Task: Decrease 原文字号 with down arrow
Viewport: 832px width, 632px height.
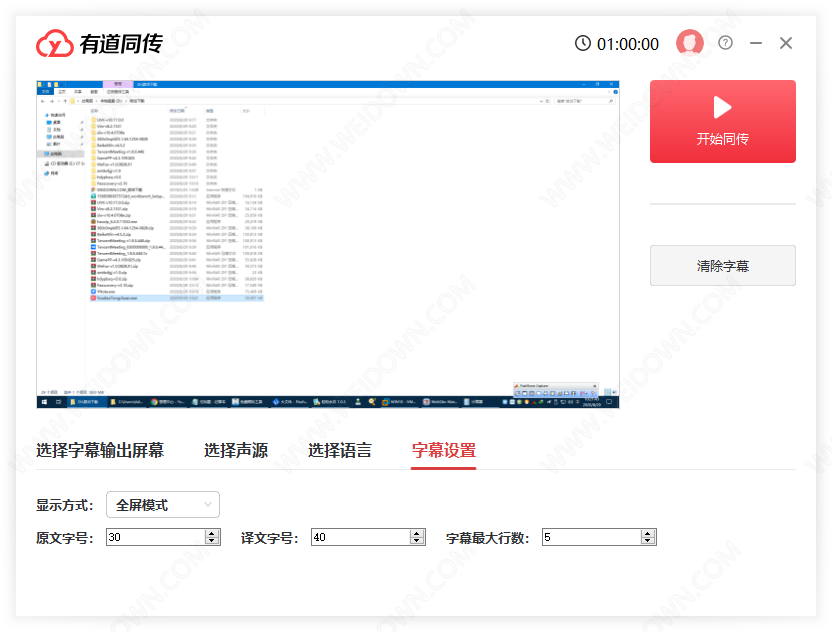Action: tap(212, 541)
